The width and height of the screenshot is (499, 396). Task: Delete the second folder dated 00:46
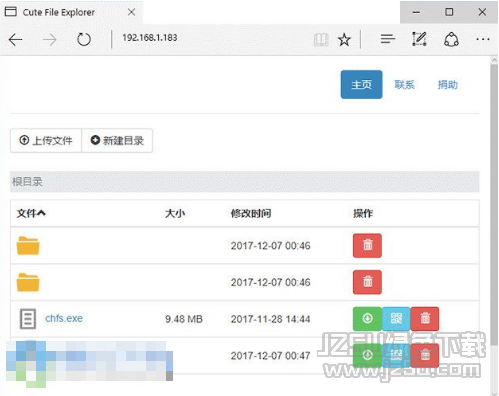(367, 282)
